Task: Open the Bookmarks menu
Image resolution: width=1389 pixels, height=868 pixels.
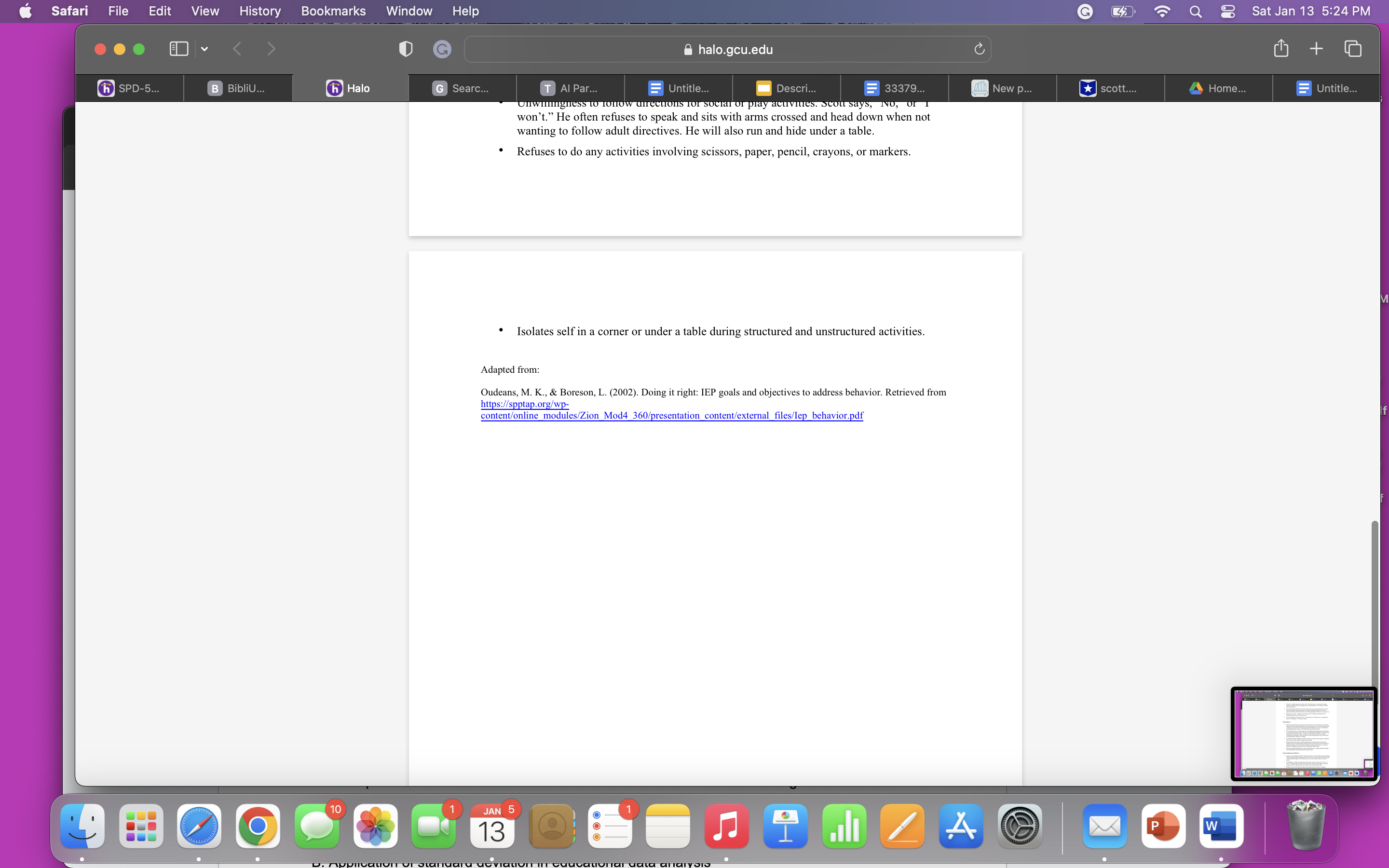Action: point(333,11)
